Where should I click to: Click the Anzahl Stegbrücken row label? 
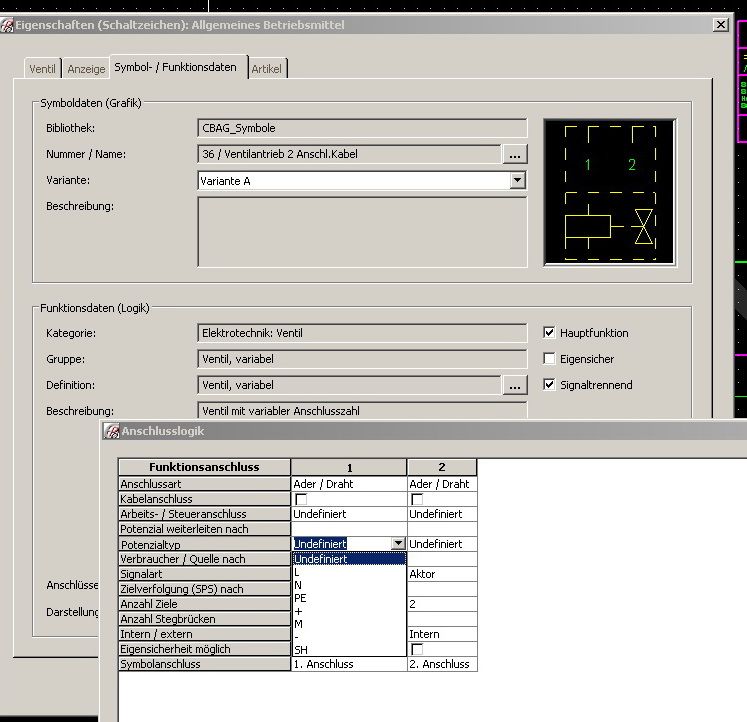coord(204,619)
